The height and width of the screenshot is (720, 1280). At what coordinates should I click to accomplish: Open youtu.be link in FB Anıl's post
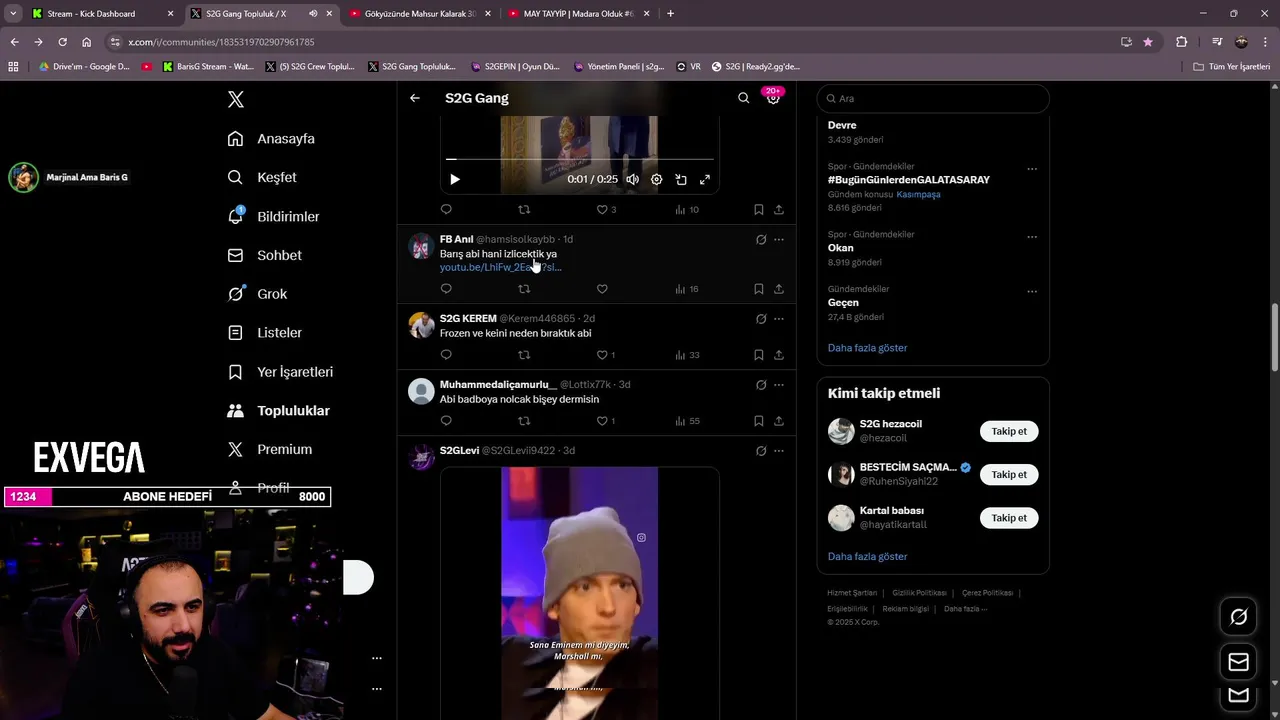point(500,267)
